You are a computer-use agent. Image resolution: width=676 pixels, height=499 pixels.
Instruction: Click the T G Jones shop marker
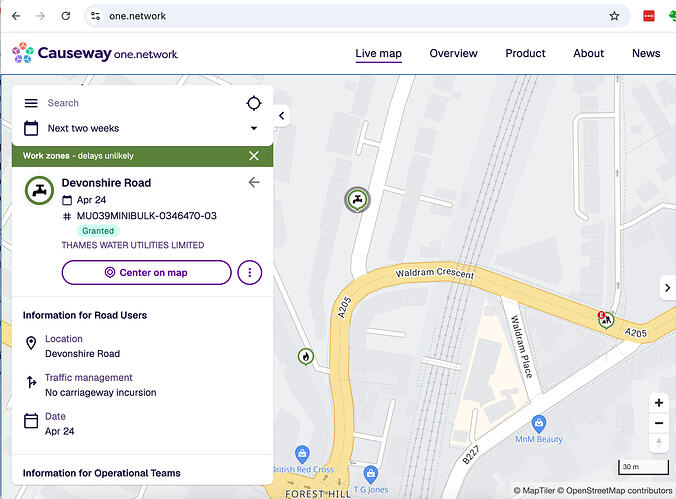[x=370, y=474]
